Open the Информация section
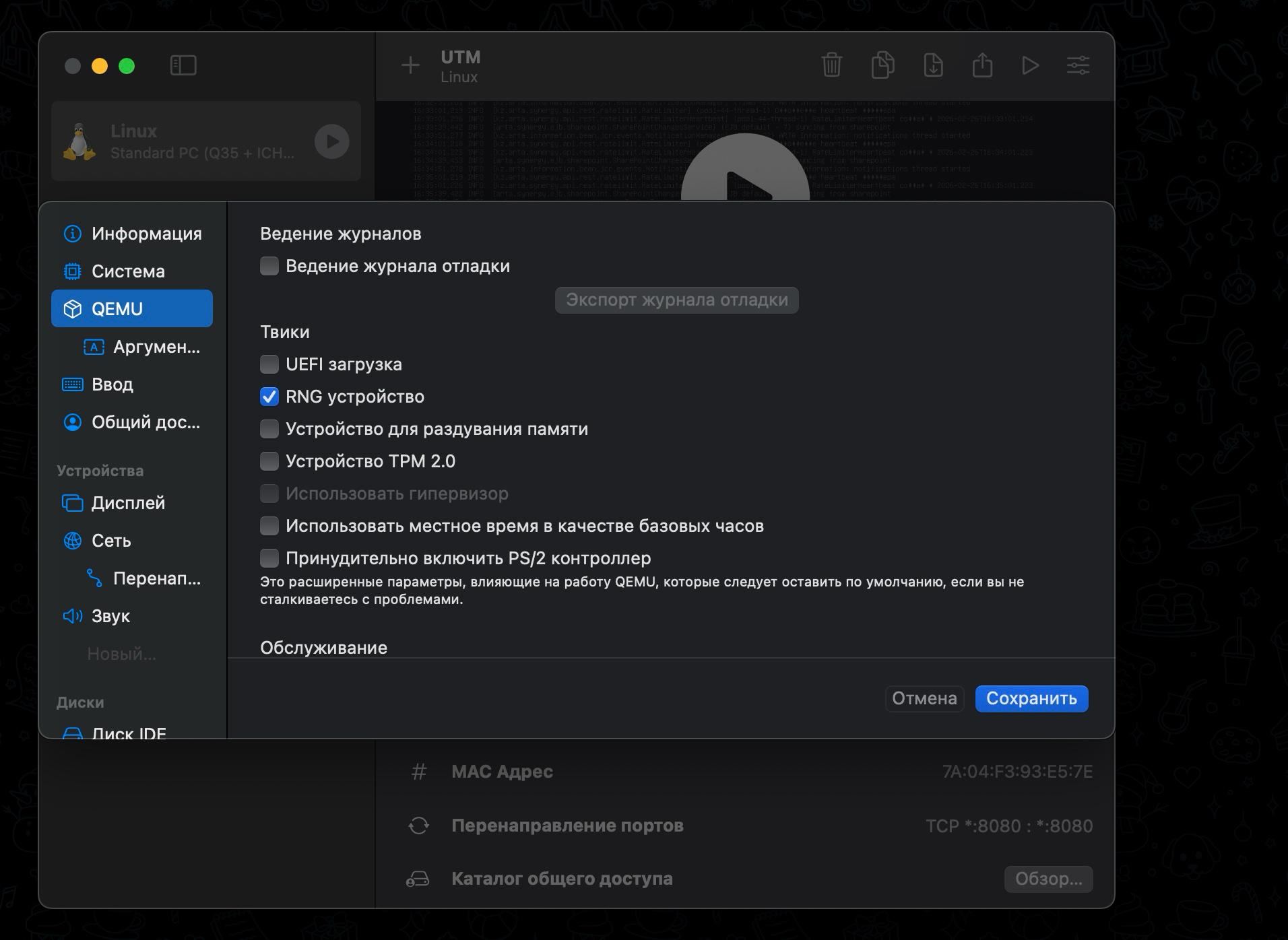The image size is (1288, 940). pyautogui.click(x=146, y=234)
